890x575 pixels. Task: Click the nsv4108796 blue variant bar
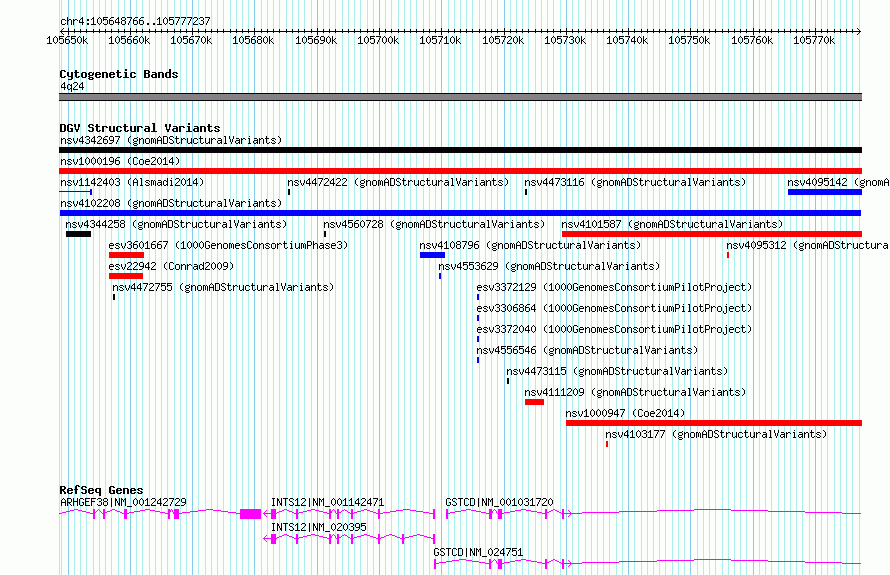pos(432,255)
